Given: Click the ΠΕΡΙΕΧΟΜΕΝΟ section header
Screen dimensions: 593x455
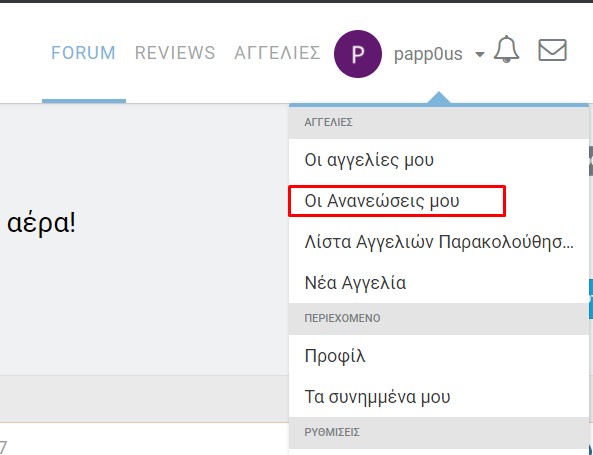Looking at the screenshot, I should [342, 318].
